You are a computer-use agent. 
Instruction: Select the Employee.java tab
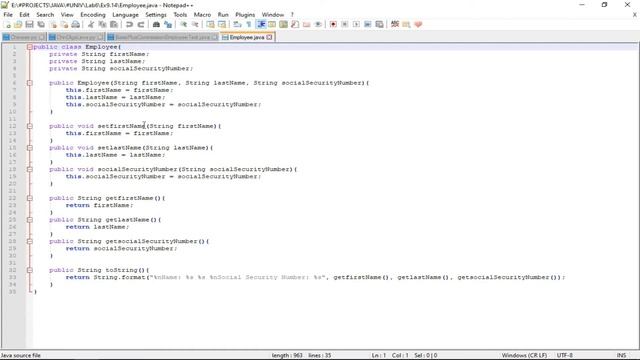pyautogui.click(x=247, y=37)
